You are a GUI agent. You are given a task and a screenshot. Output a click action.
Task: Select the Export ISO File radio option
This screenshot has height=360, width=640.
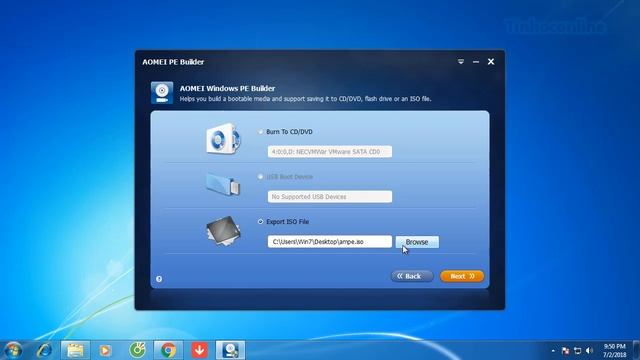pos(260,222)
